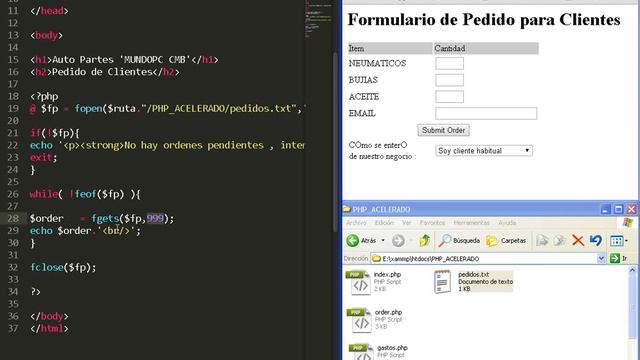Click the BUJIAS quantity field
This screenshot has height=360, width=640.
pyautogui.click(x=449, y=80)
